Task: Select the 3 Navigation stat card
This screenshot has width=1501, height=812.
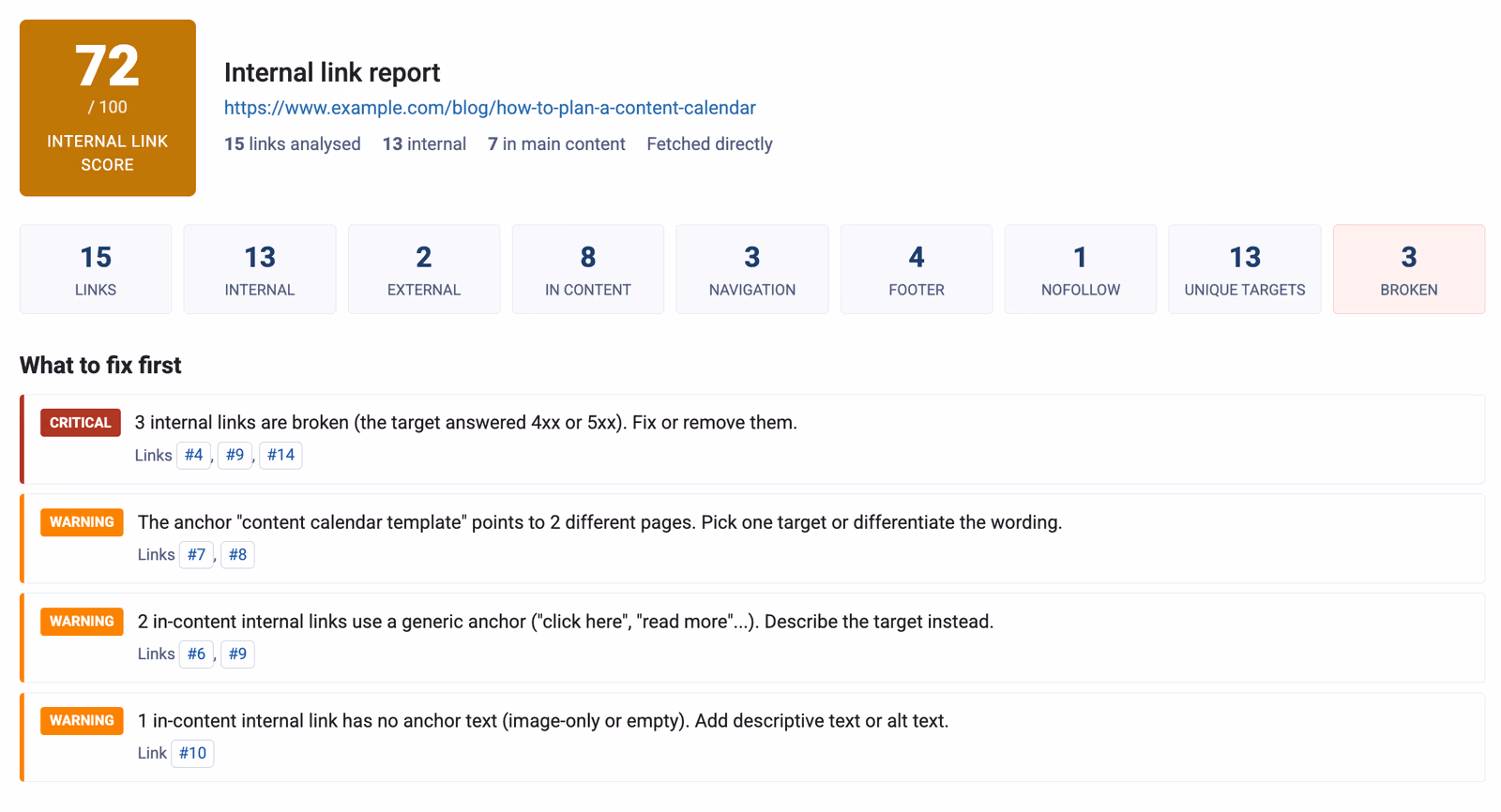Action: (752, 269)
